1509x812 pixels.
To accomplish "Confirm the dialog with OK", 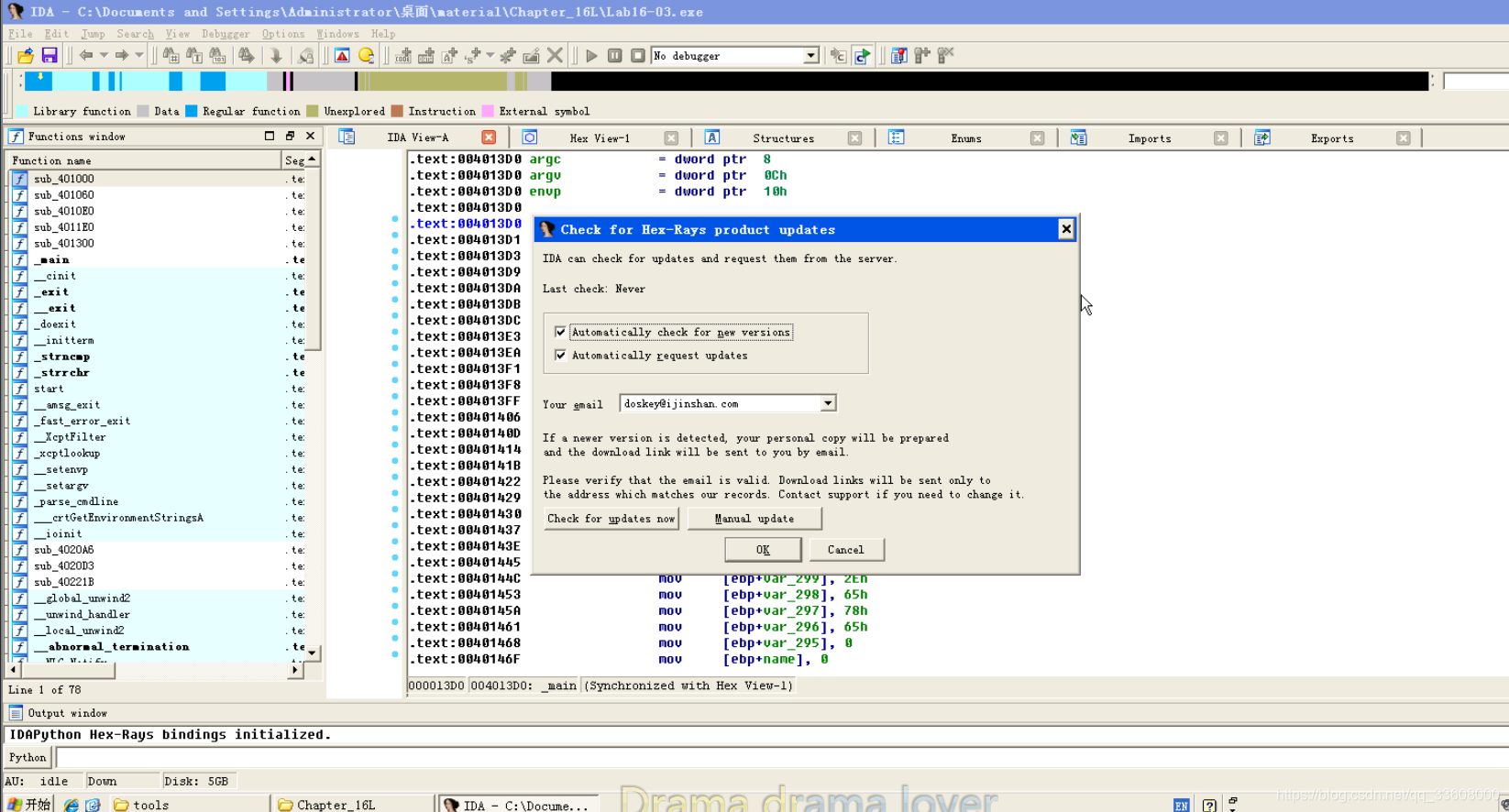I will click(x=763, y=550).
